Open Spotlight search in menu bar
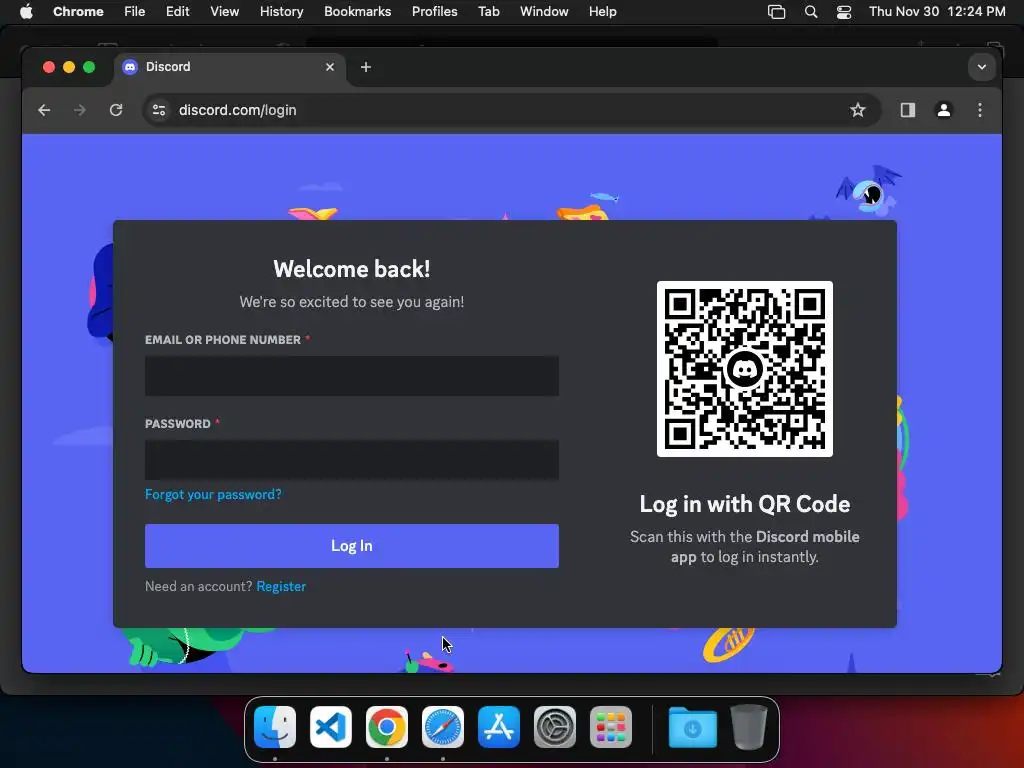This screenshot has width=1024, height=768. pyautogui.click(x=810, y=12)
